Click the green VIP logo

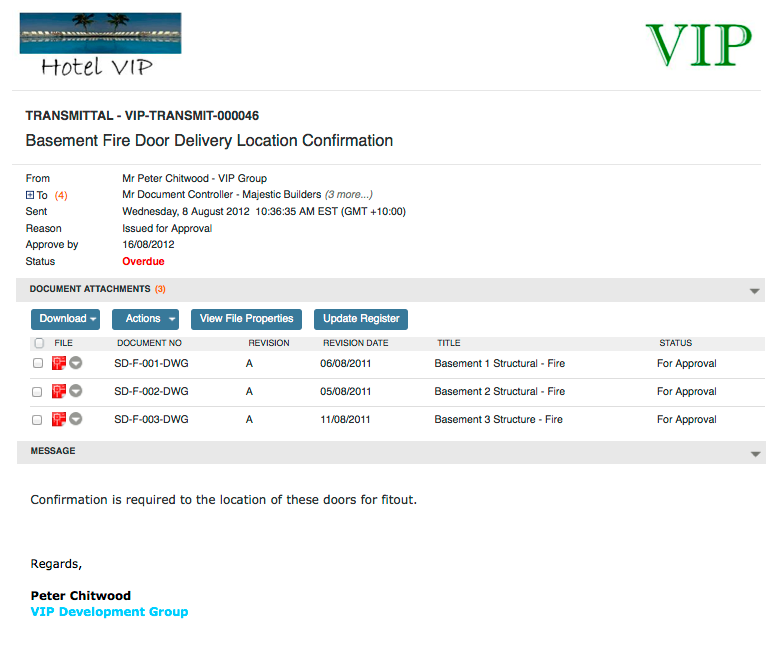point(698,44)
